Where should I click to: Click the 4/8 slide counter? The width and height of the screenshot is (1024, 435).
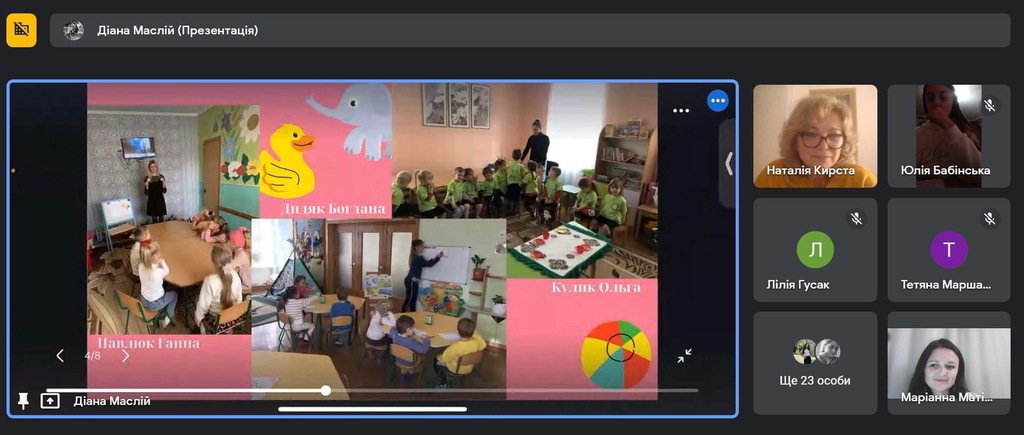point(92,356)
